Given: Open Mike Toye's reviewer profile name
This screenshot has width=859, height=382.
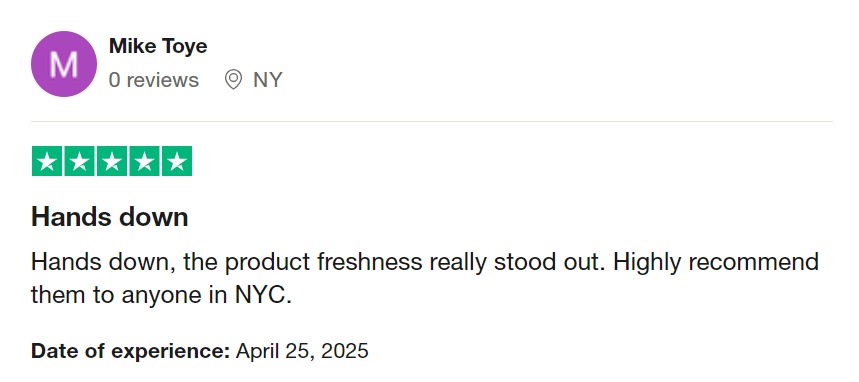Looking at the screenshot, I should point(158,46).
